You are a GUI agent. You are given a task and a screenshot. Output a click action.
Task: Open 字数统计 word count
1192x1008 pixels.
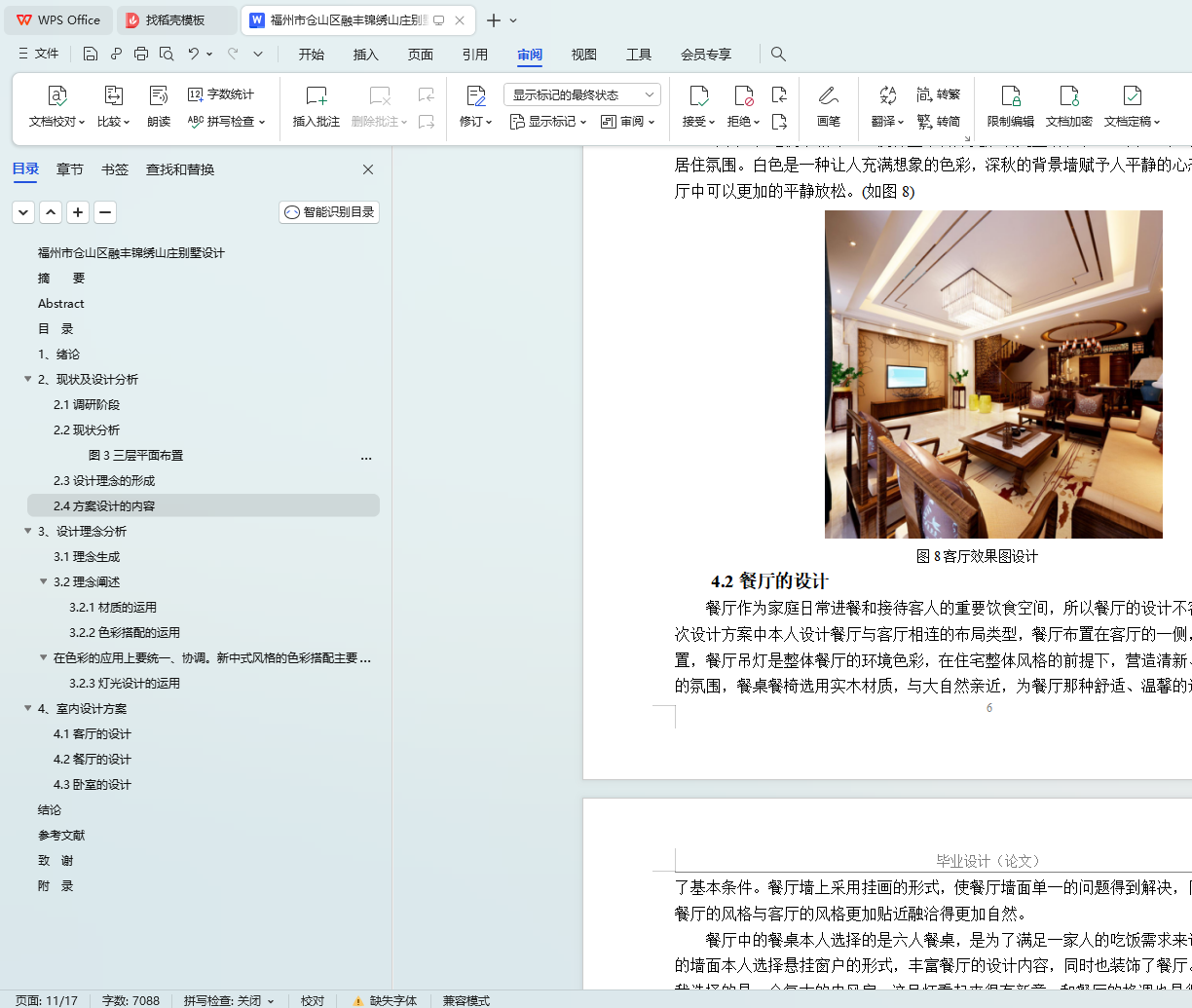tap(222, 94)
